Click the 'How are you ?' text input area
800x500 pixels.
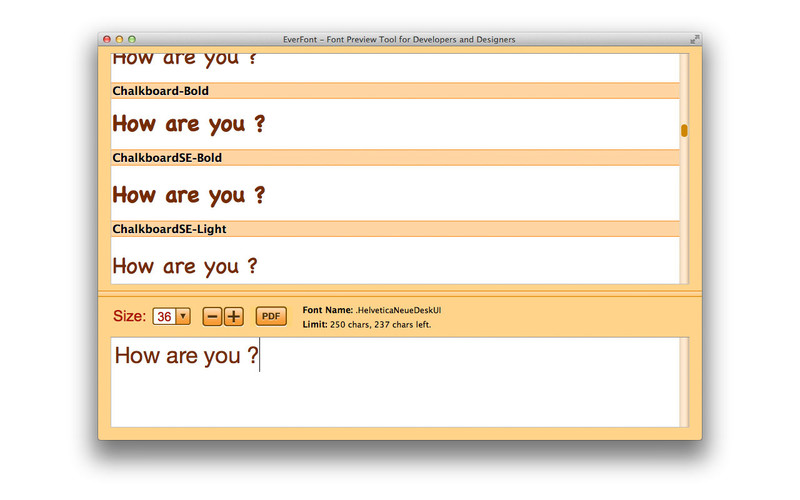coord(395,382)
